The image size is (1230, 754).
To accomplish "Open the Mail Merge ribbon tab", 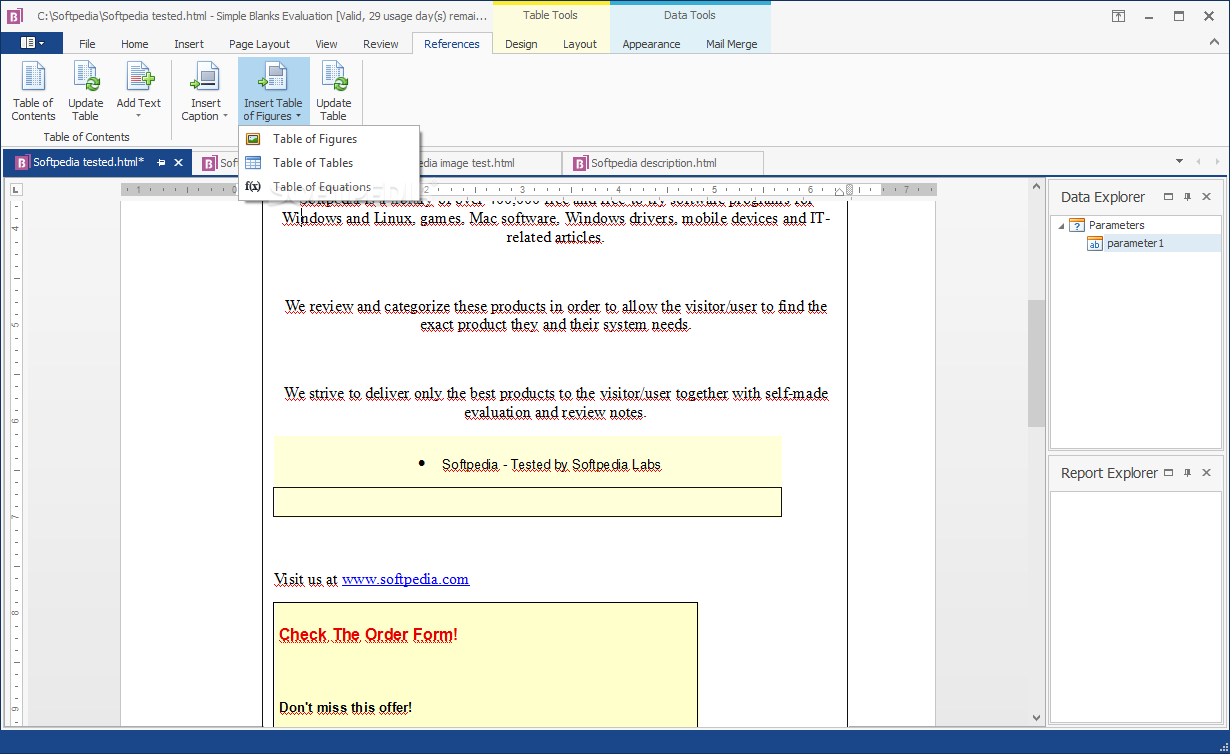I will click(731, 44).
